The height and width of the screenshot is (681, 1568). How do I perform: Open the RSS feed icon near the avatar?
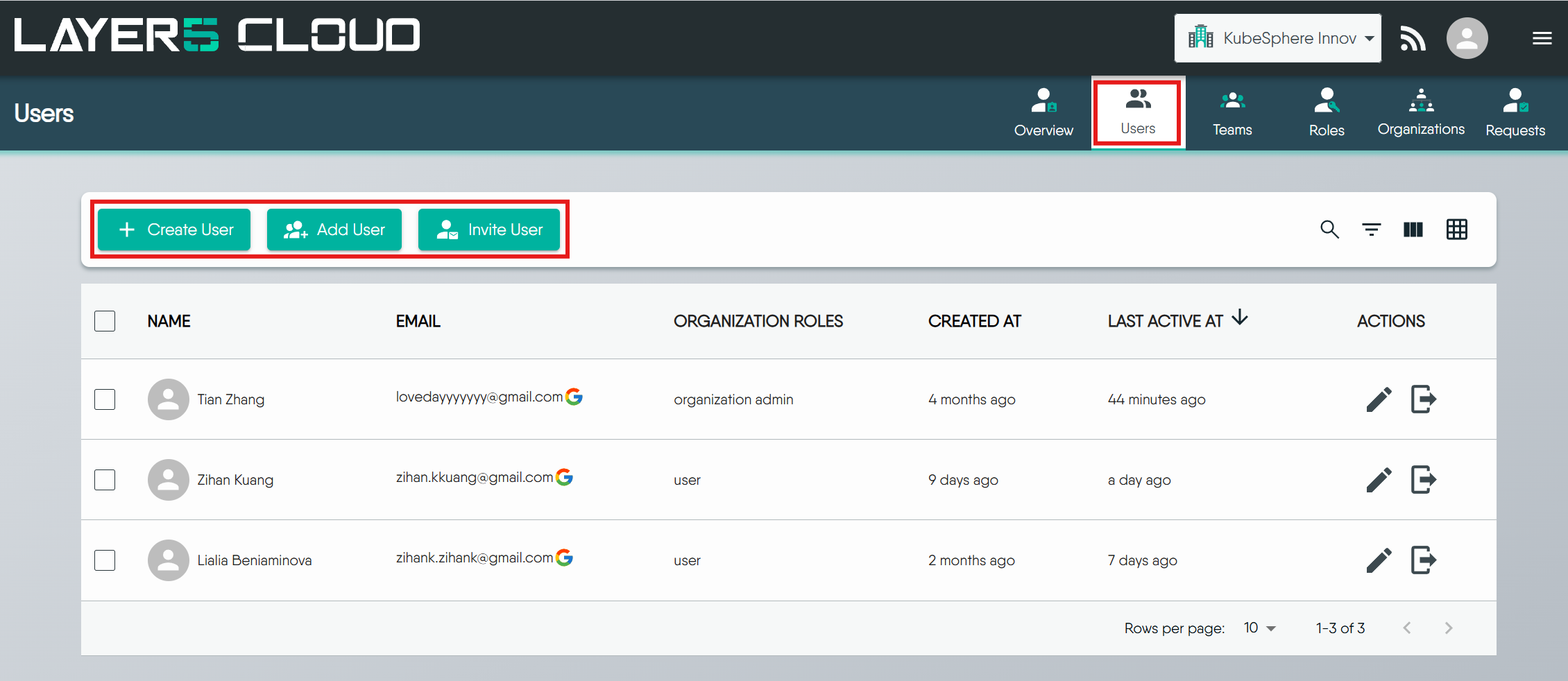1413,38
